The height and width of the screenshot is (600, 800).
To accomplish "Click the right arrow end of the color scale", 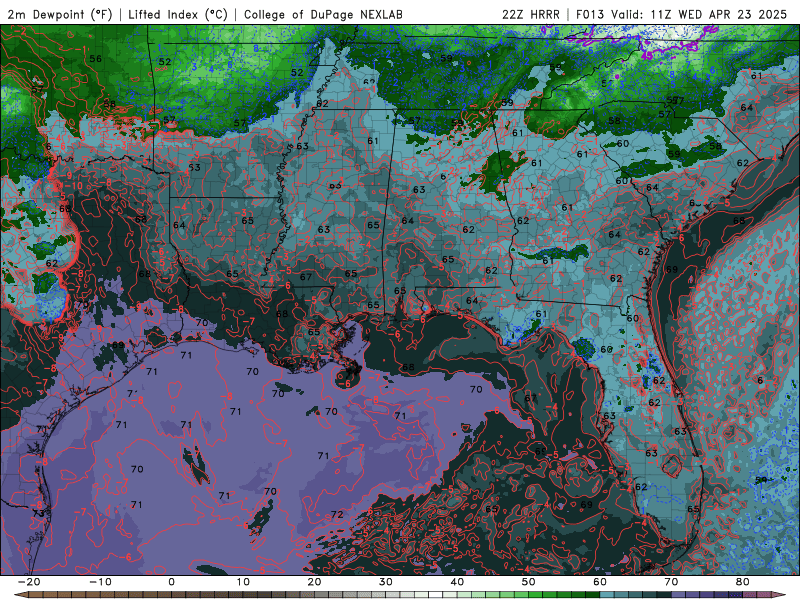I will [x=781, y=595].
